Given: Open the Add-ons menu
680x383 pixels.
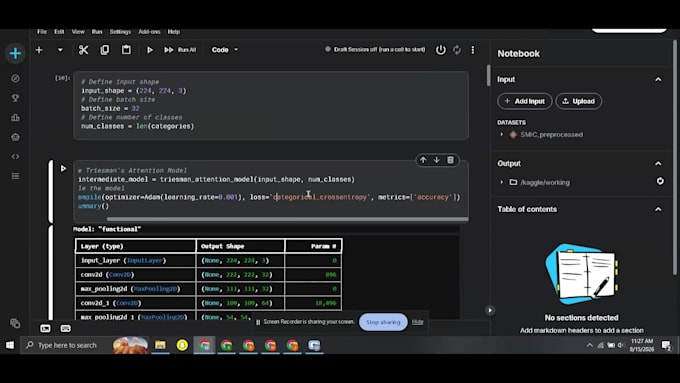Looking at the screenshot, I should click(149, 32).
